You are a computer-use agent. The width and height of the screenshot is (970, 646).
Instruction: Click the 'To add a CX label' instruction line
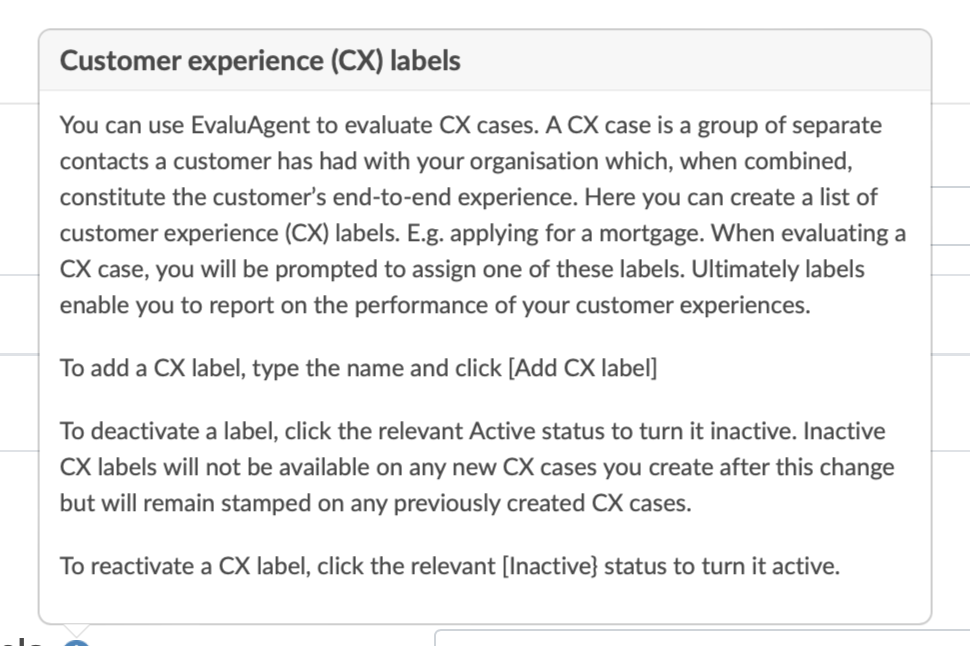coord(359,368)
